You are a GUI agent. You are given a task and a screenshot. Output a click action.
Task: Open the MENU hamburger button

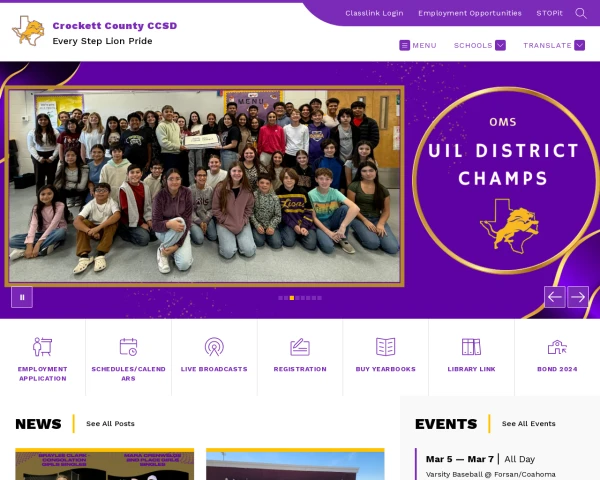(x=417, y=45)
